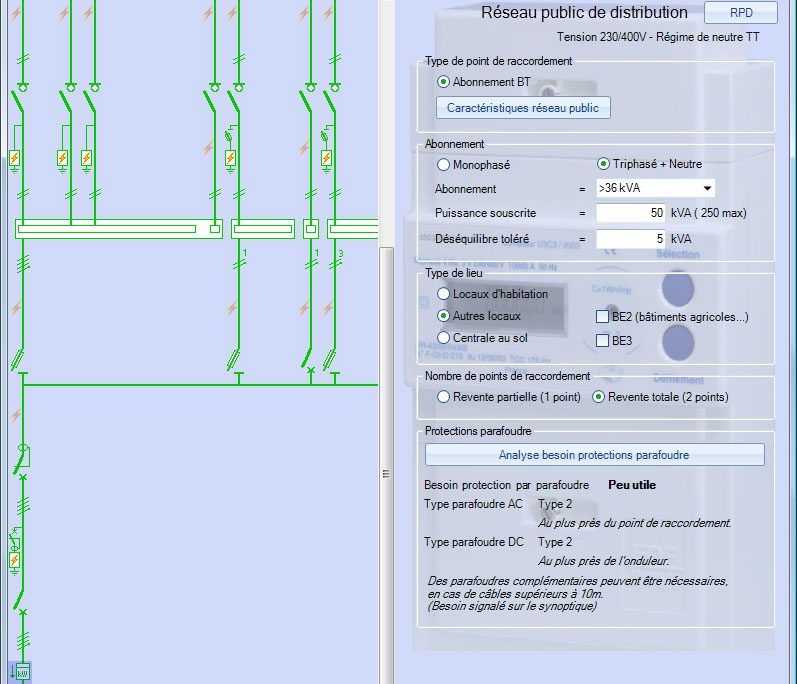Select the Autres locaux radio button

(x=443, y=316)
